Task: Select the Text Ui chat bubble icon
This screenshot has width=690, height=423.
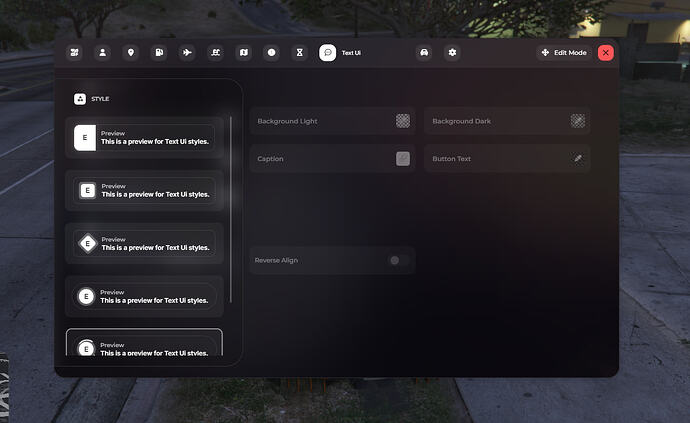Action: pyautogui.click(x=327, y=52)
